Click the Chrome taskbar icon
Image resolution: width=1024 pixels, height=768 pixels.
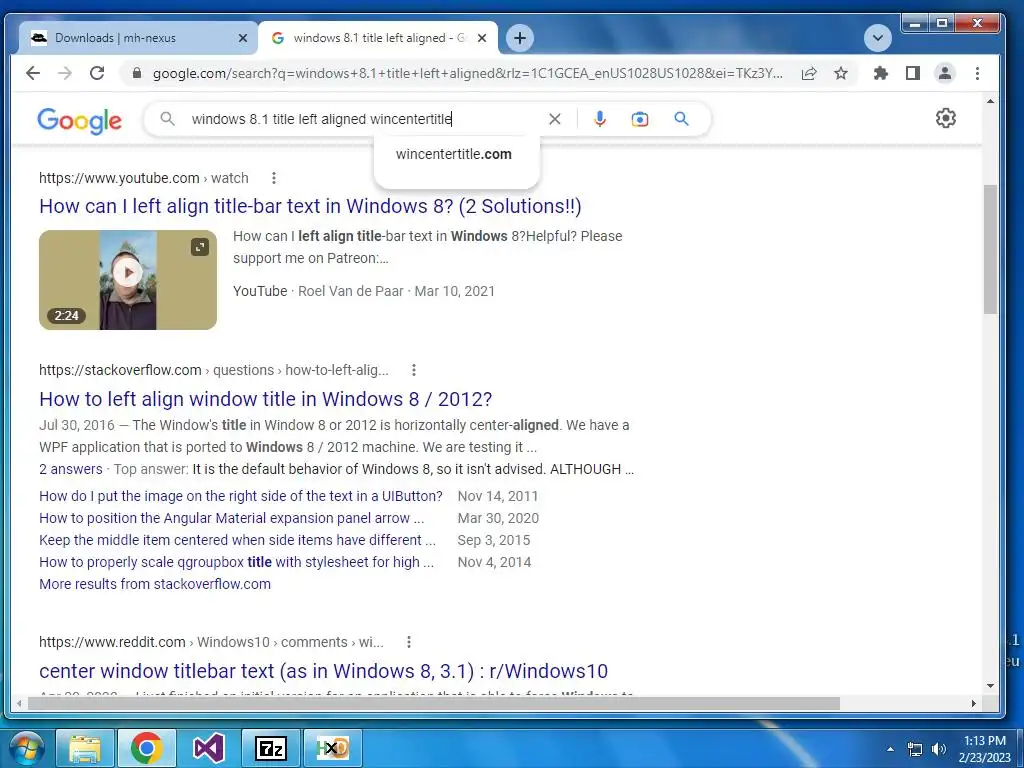pyautogui.click(x=146, y=748)
